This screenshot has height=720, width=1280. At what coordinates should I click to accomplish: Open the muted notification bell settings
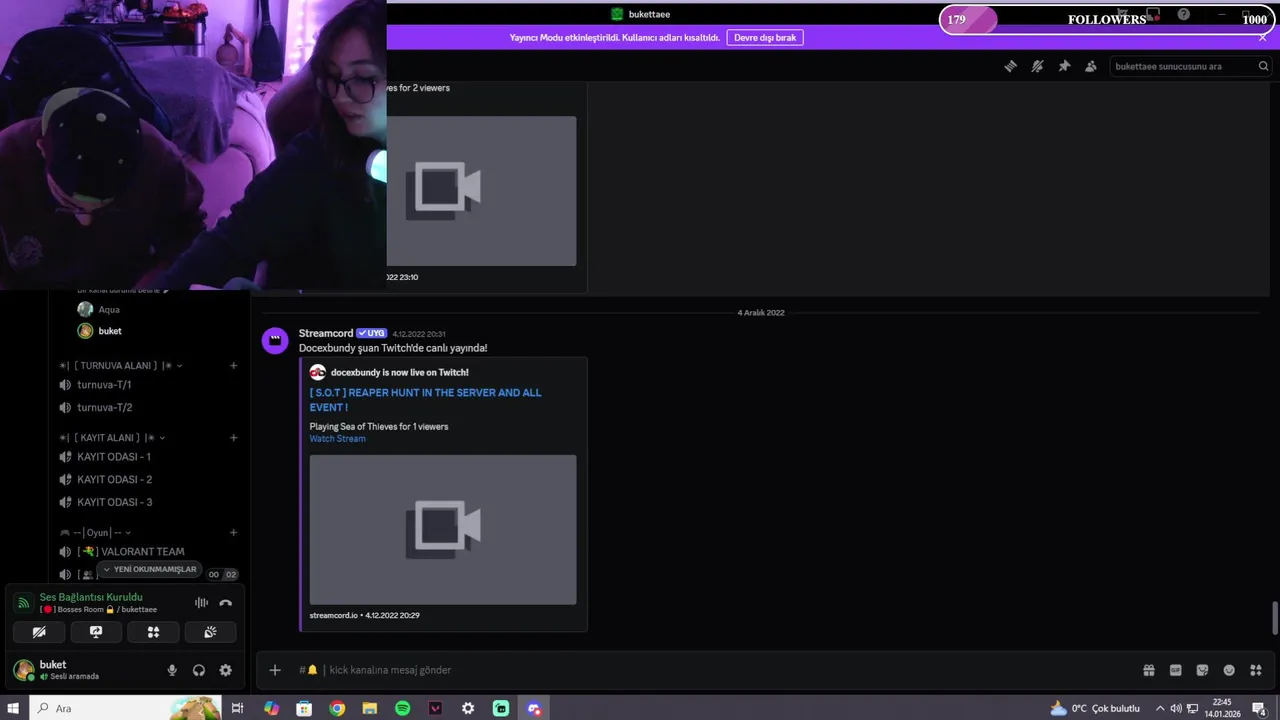pyautogui.click(x=1037, y=66)
